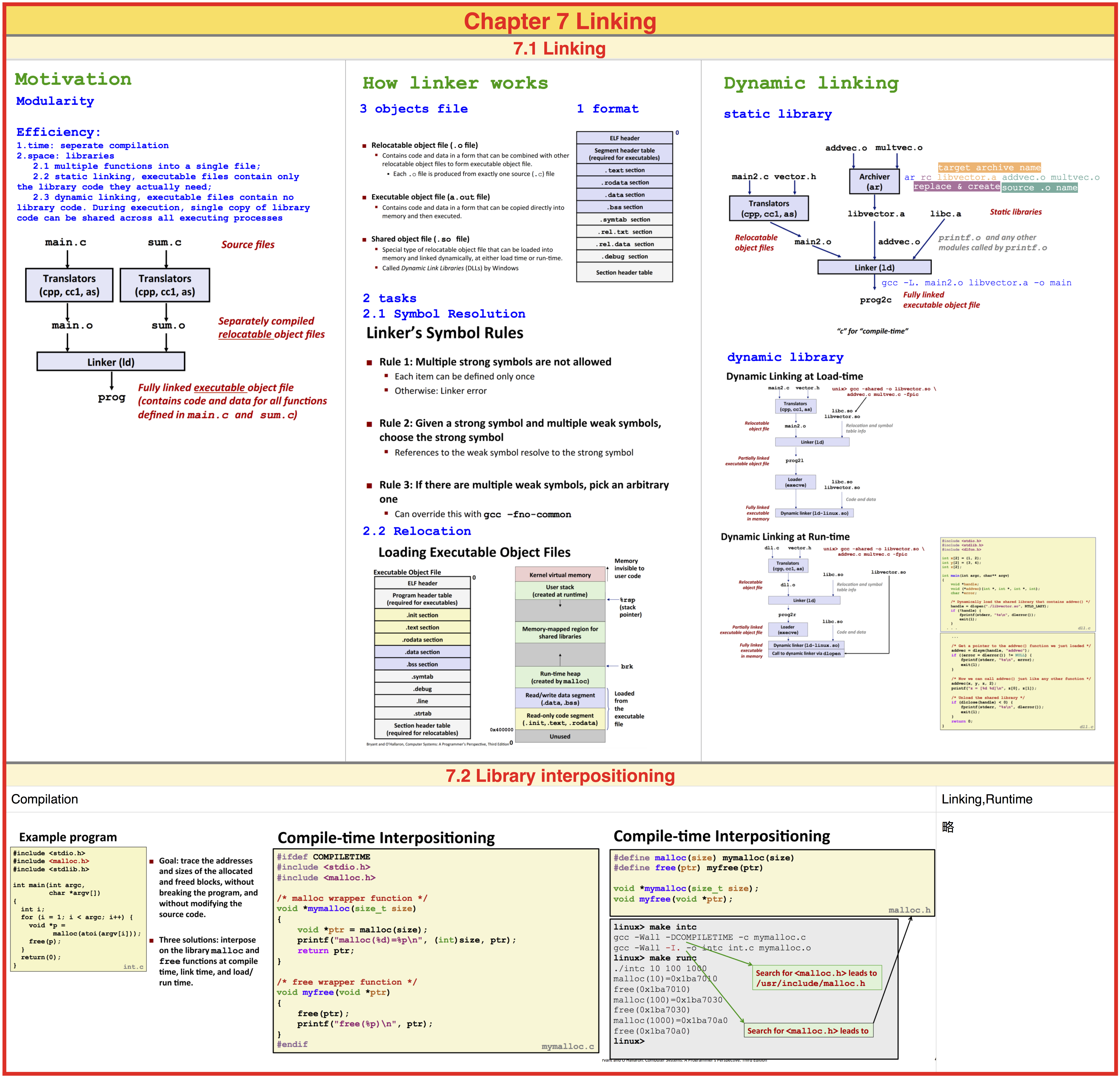
Task: Click the 'Linker (ld)' box under main.o
Action: click(111, 362)
